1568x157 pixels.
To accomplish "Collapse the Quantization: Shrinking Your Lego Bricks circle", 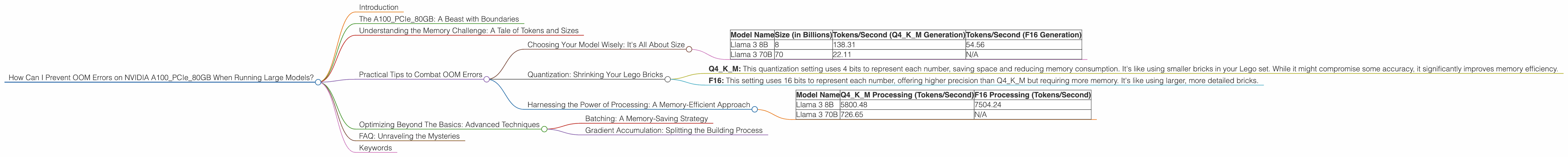I will [667, 79].
